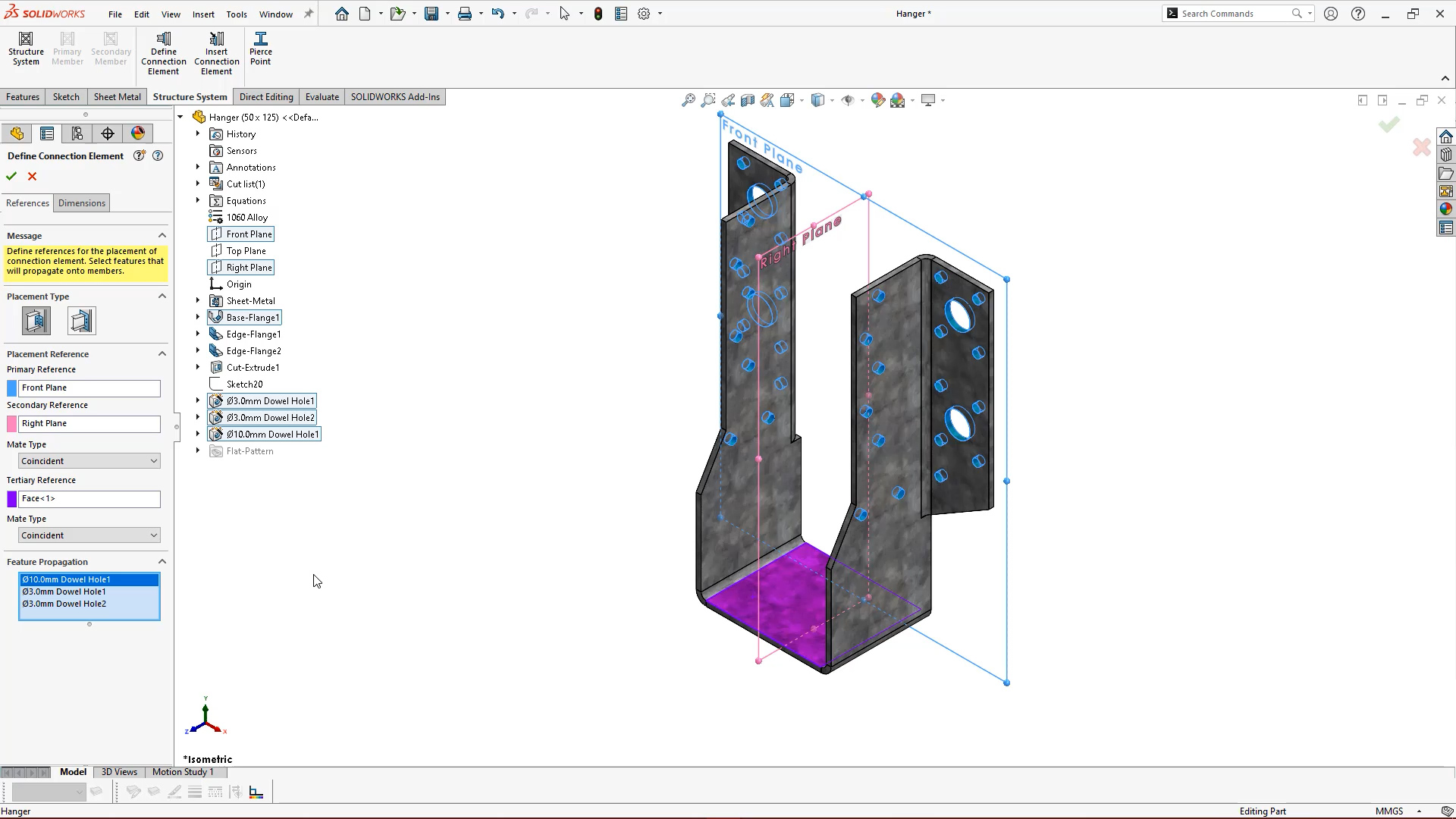Viewport: 1456px width, 819px height.
Task: Expand the Cut list(1) tree node
Action: coord(198,184)
